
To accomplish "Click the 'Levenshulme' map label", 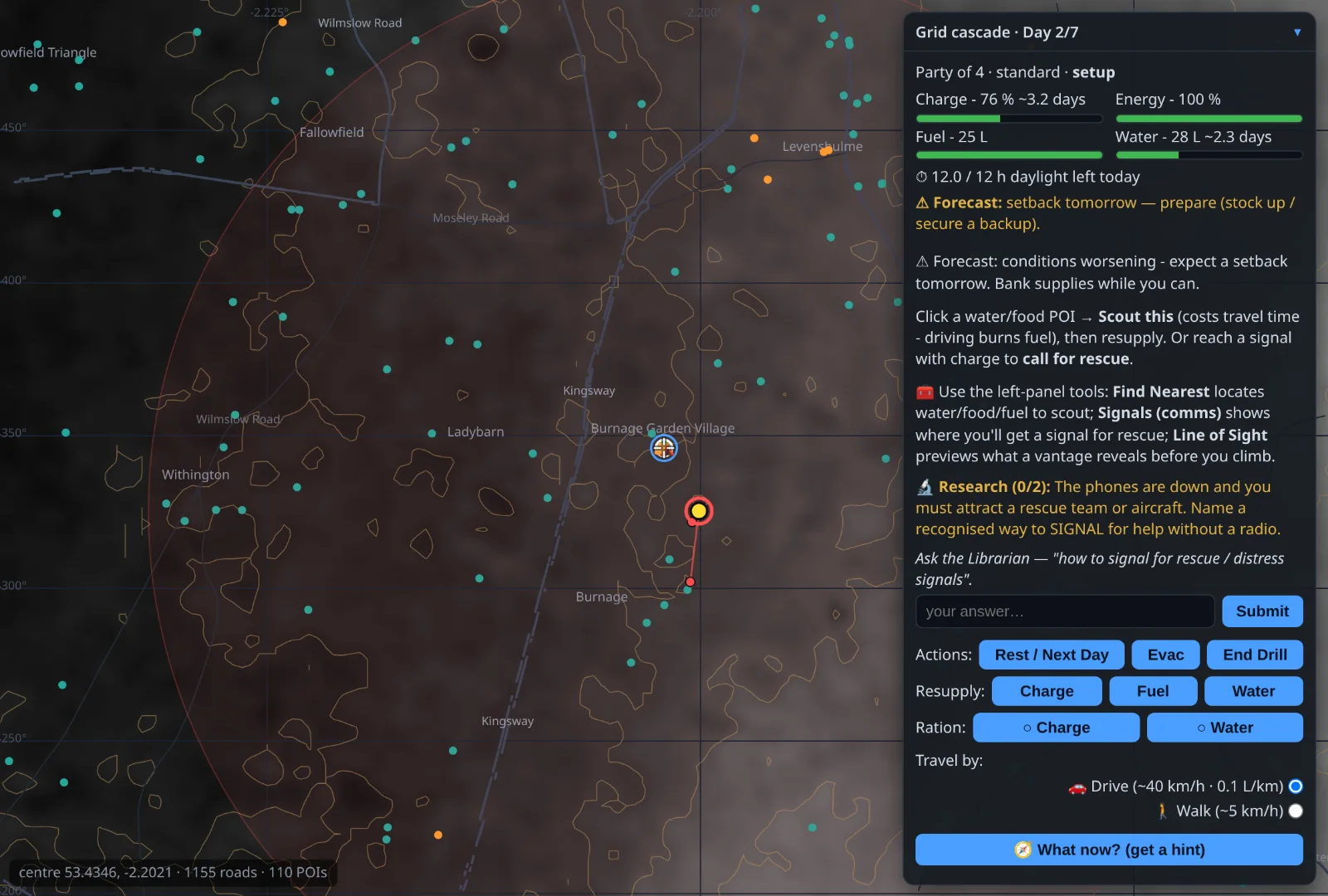I will point(823,146).
